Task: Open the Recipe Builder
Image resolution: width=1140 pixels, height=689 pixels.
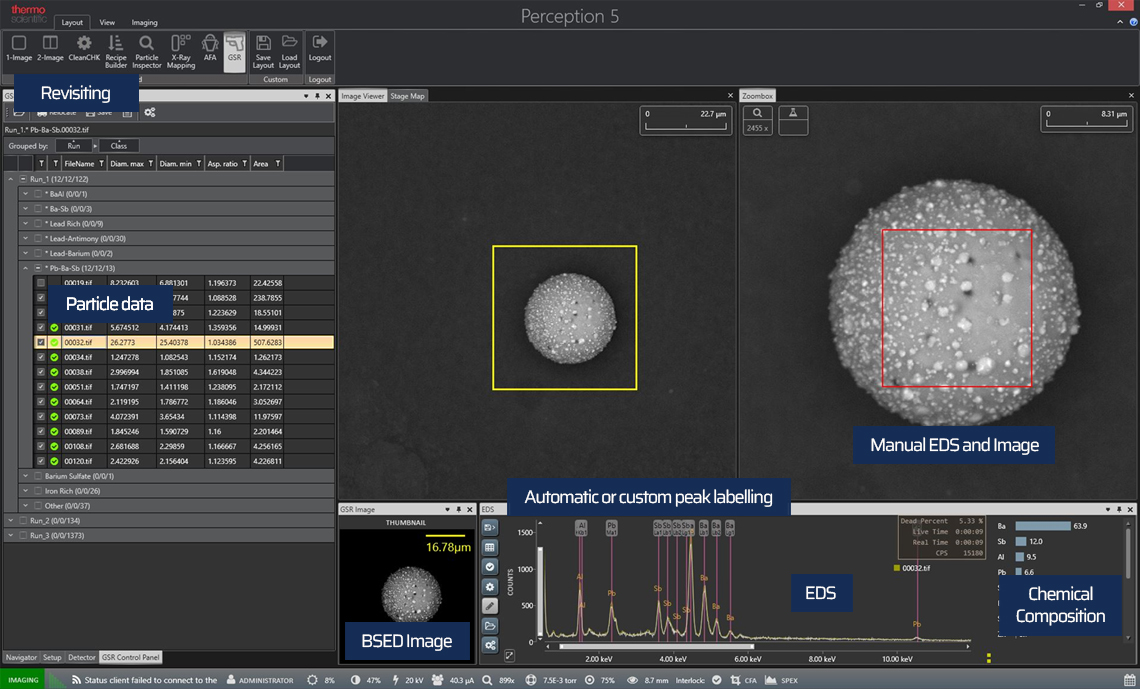Action: (x=116, y=52)
